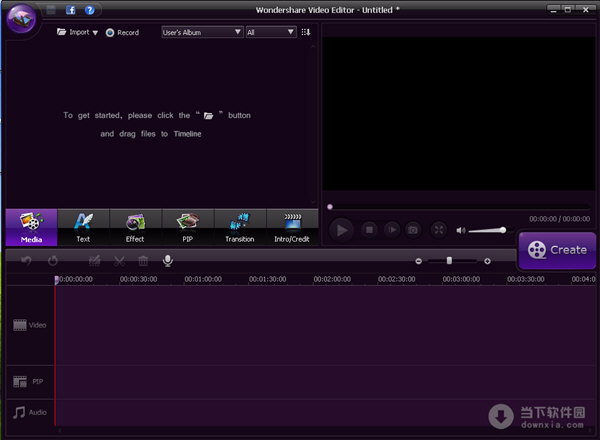Click the timeline zoom in plus icon
600x440 pixels.
pos(487,261)
